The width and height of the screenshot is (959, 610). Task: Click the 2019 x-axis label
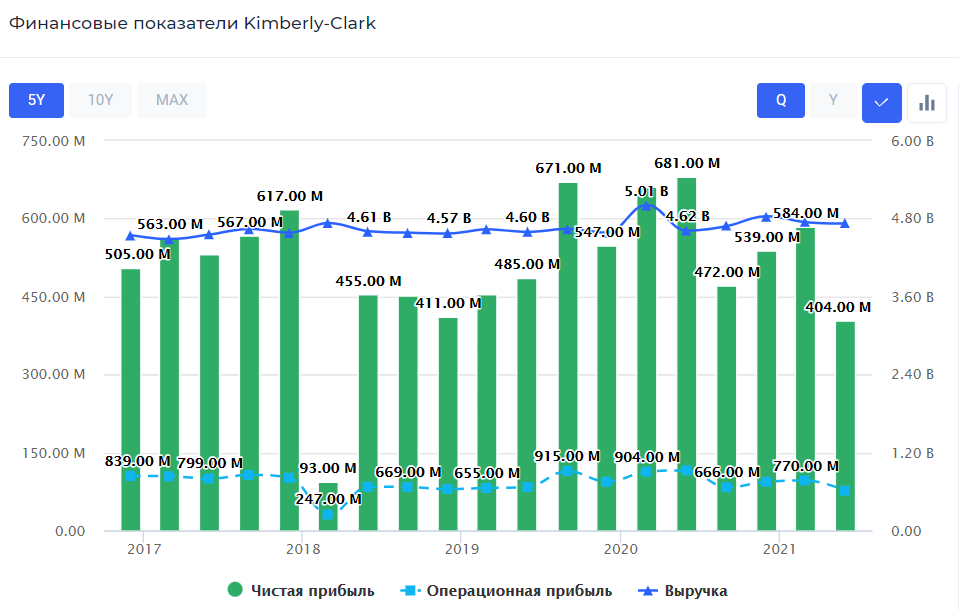(462, 549)
